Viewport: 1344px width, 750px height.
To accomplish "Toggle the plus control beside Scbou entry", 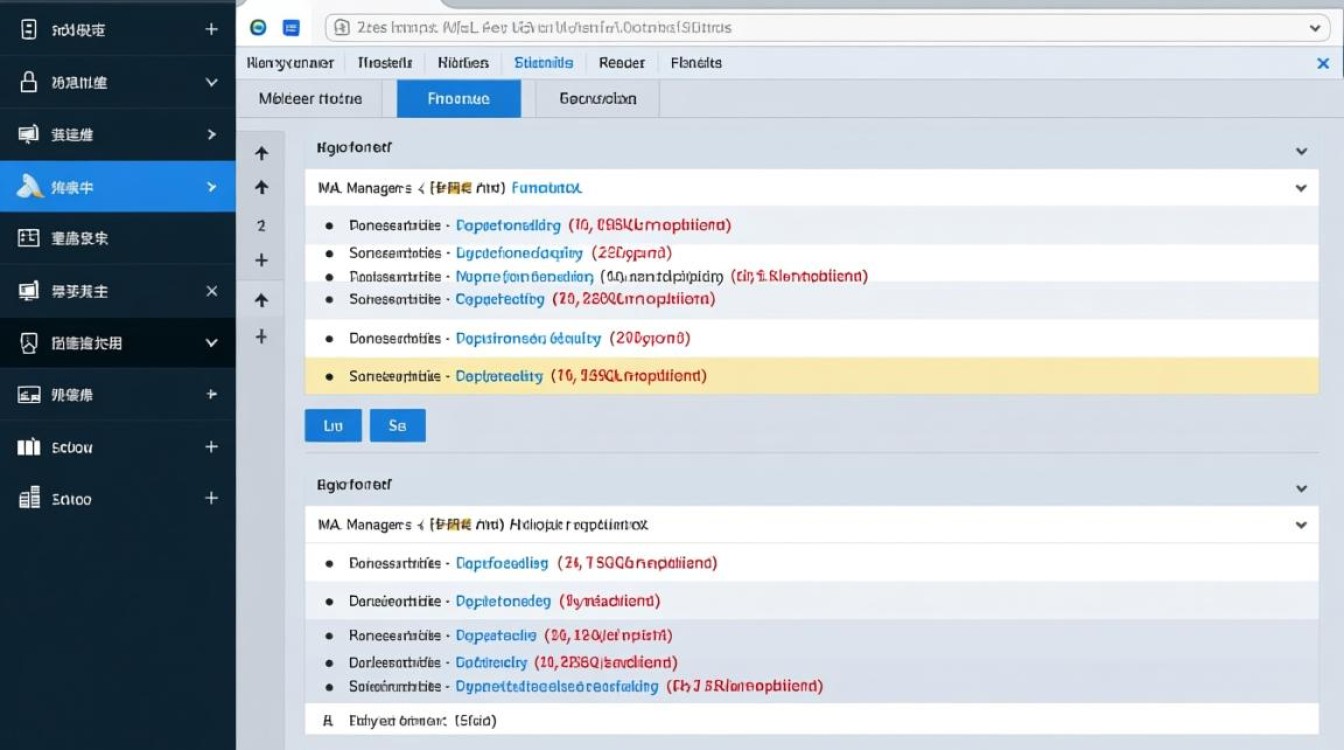I will [x=211, y=447].
